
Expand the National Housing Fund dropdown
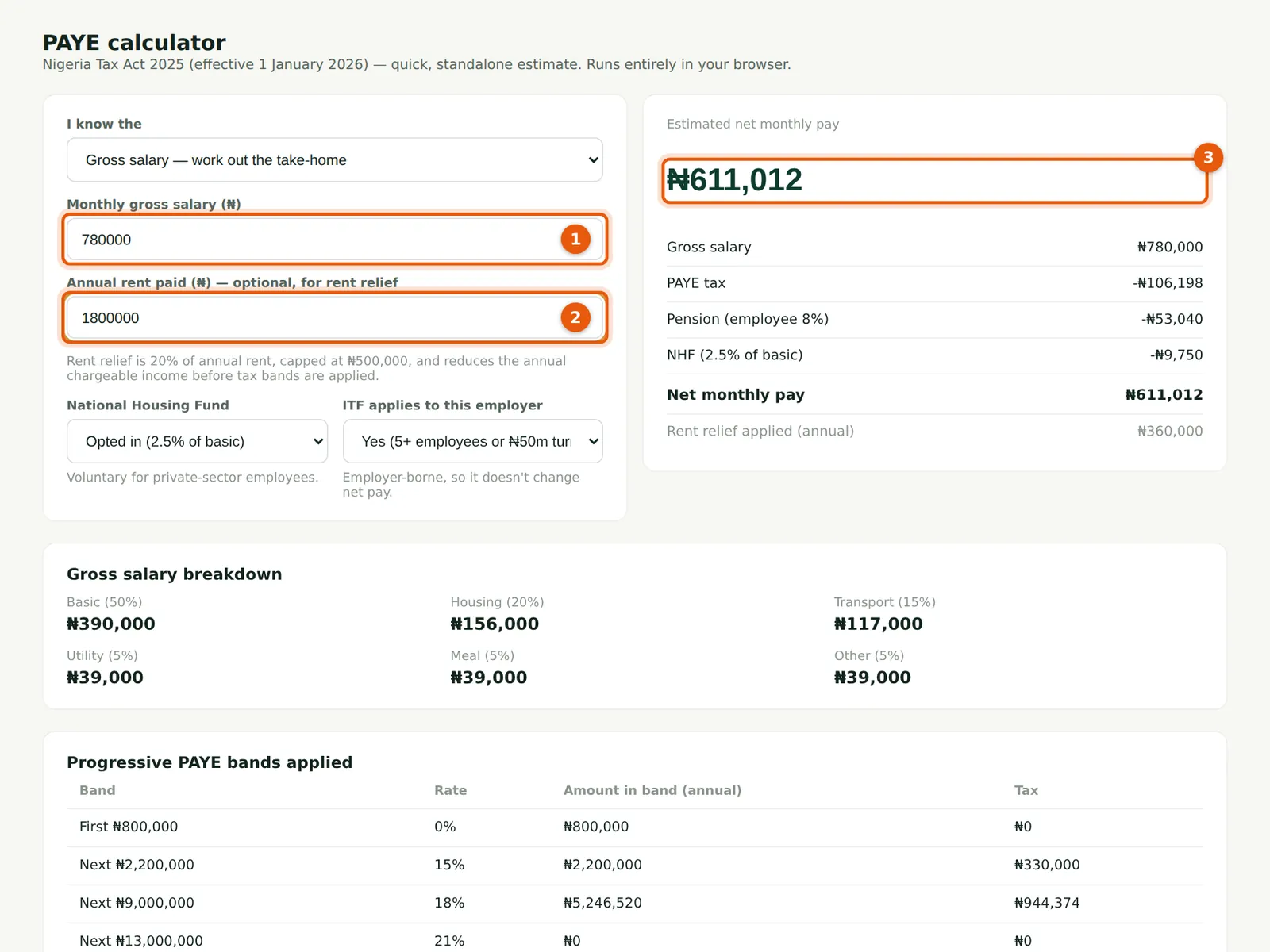click(197, 441)
